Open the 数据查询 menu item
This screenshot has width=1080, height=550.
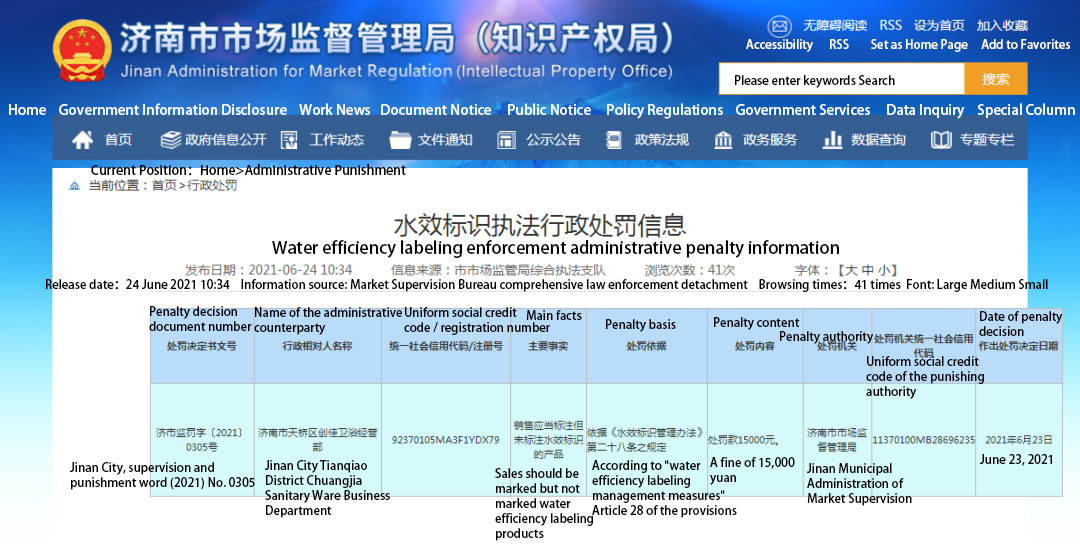pos(878,140)
